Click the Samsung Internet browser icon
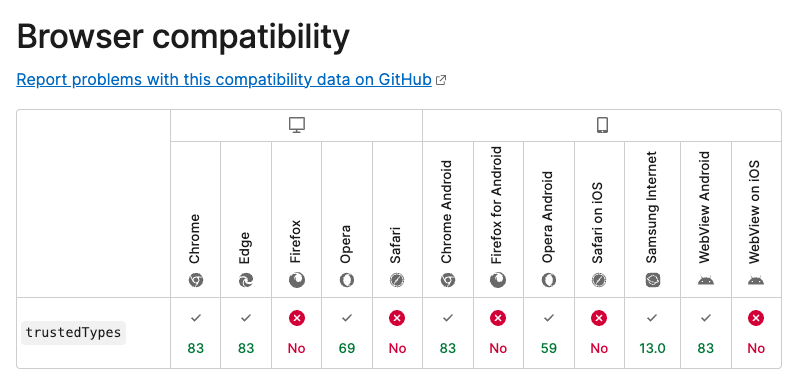This screenshot has width=799, height=383. pos(653,280)
